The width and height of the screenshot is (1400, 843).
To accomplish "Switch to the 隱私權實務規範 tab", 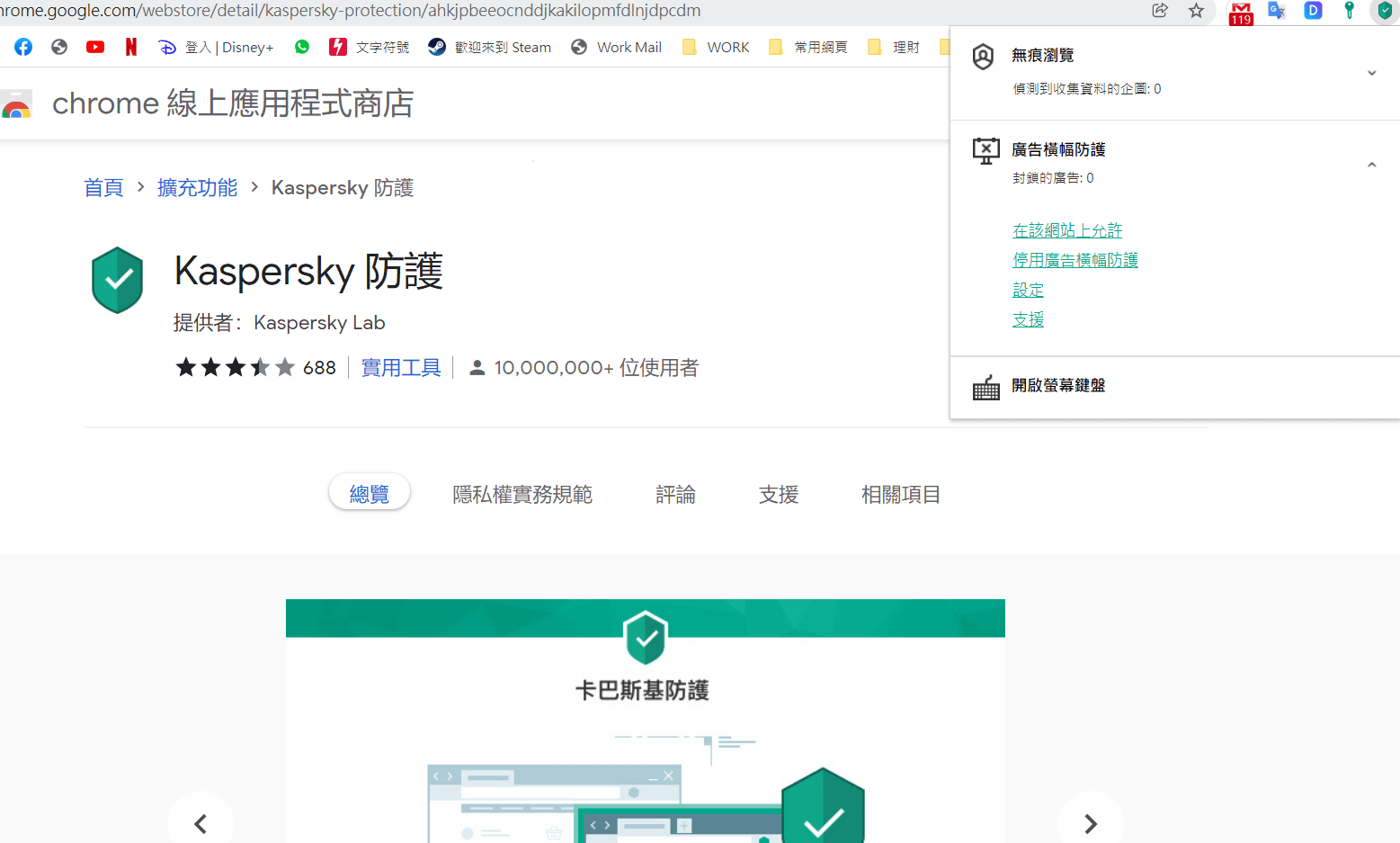I will pos(522,494).
